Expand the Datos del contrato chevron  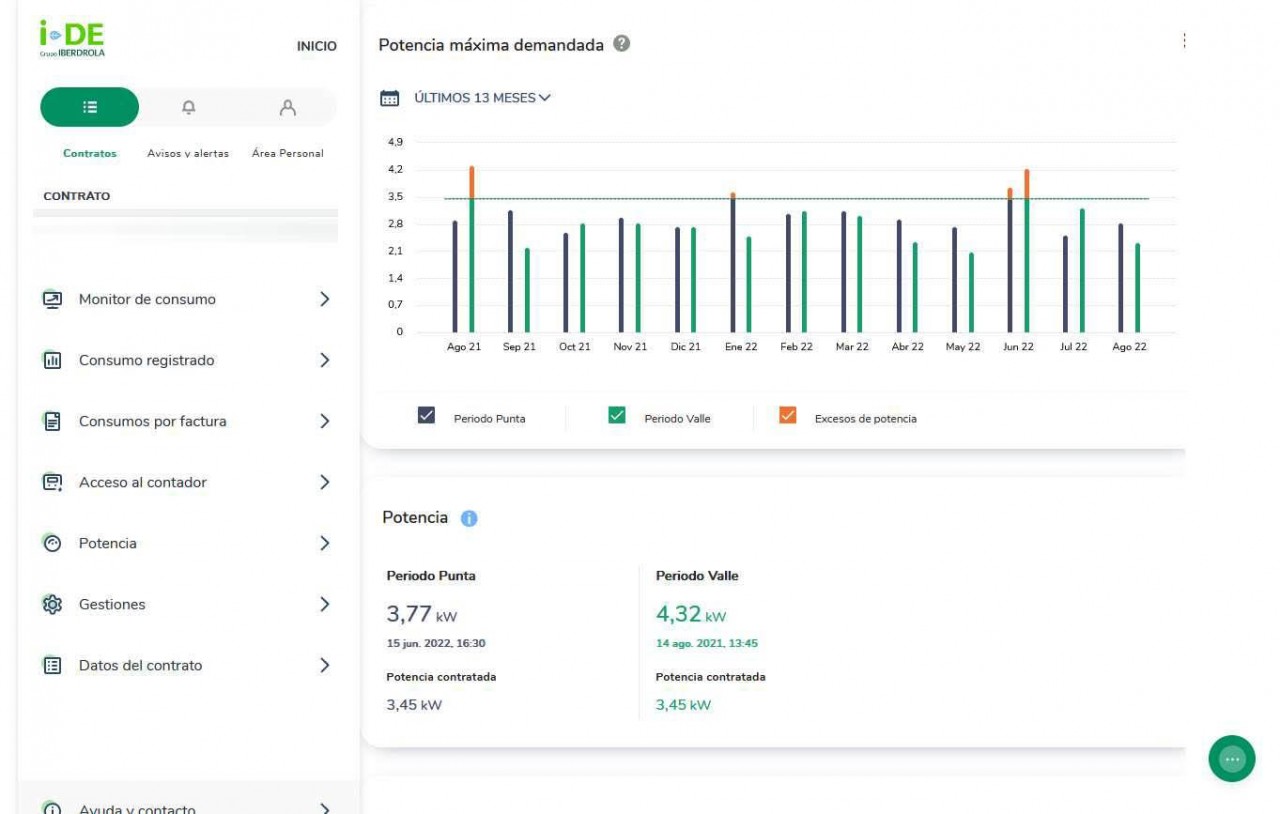coord(323,665)
